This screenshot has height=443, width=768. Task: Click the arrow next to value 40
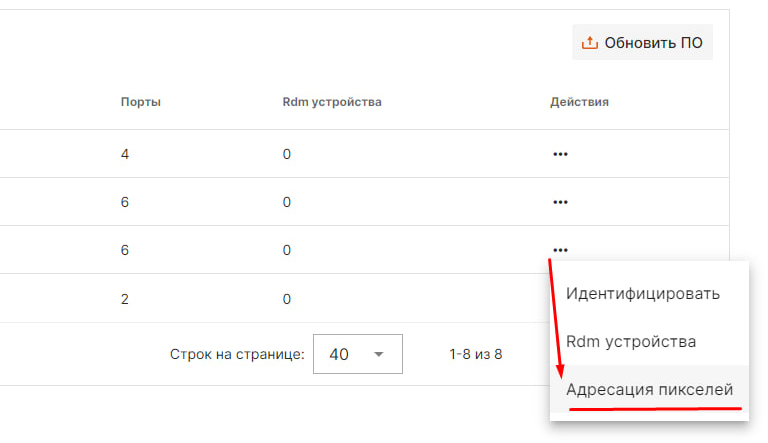point(379,355)
